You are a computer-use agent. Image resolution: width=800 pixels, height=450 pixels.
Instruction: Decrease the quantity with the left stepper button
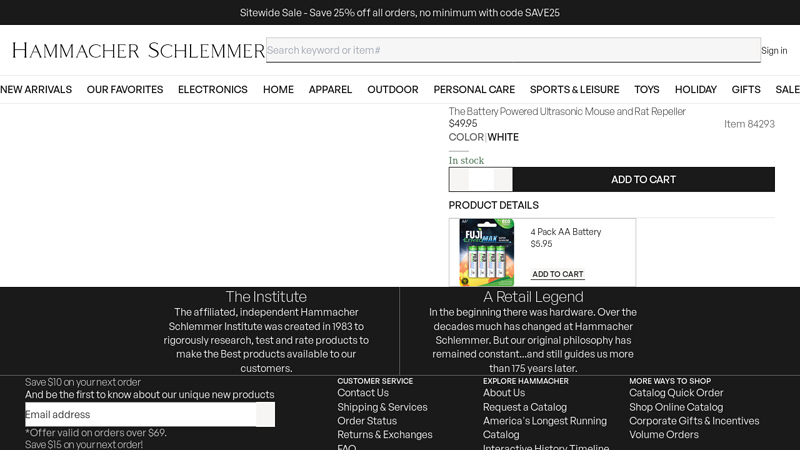tap(459, 180)
